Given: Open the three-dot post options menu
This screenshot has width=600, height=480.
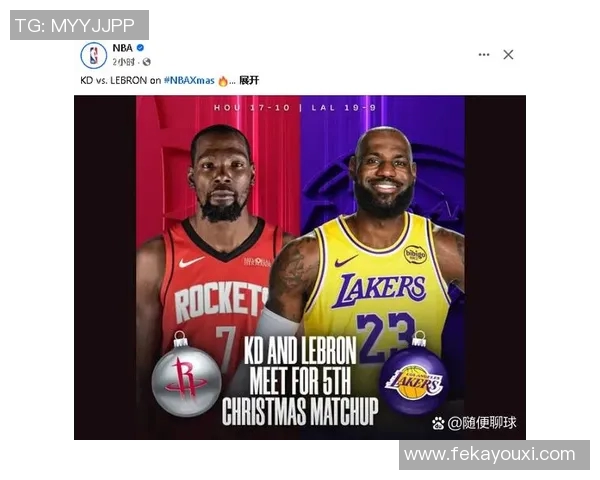Looking at the screenshot, I should pyautogui.click(x=484, y=55).
